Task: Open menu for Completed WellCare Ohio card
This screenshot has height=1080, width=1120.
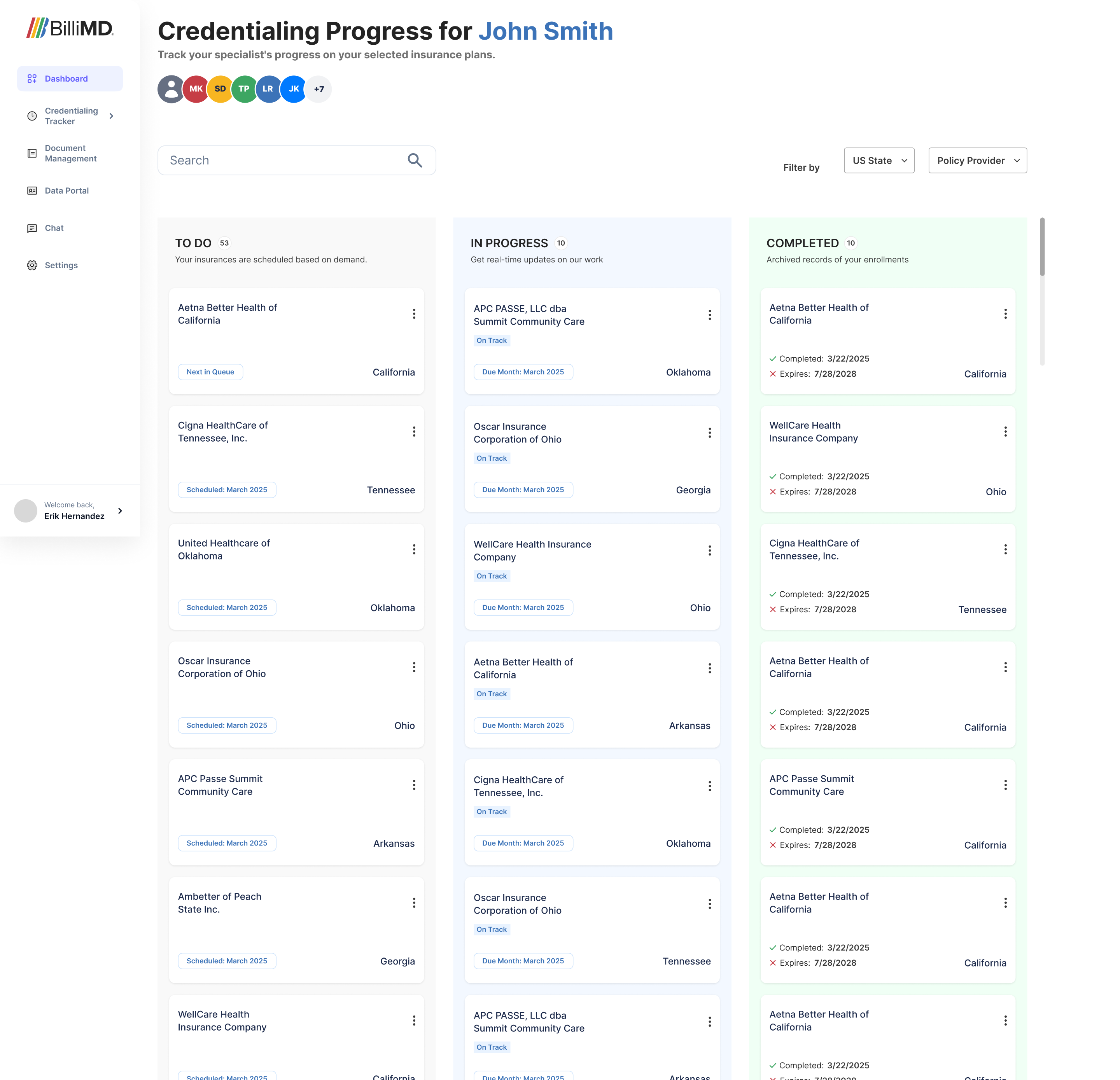Action: (x=1005, y=432)
